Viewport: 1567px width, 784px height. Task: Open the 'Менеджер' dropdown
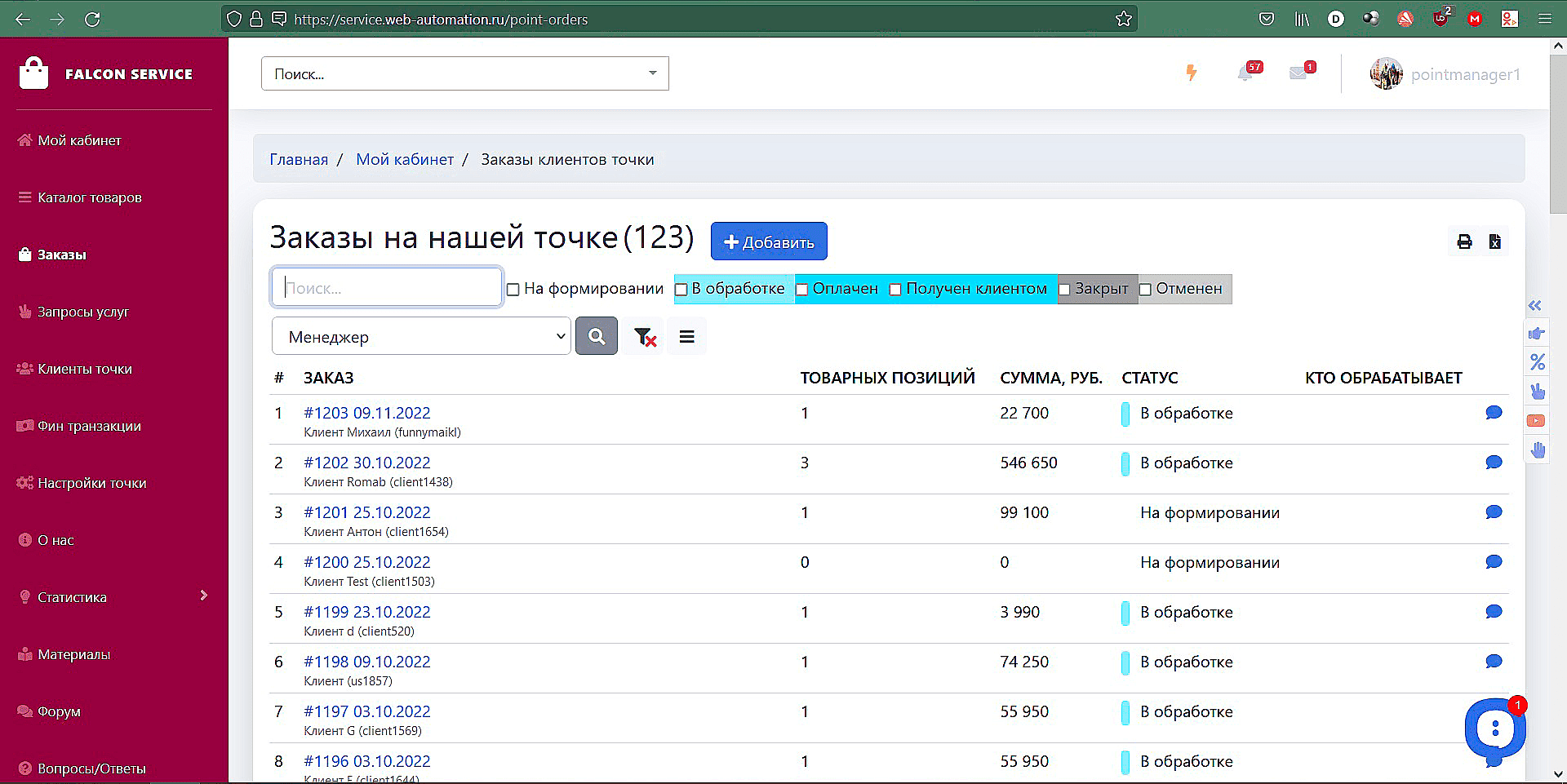click(421, 336)
